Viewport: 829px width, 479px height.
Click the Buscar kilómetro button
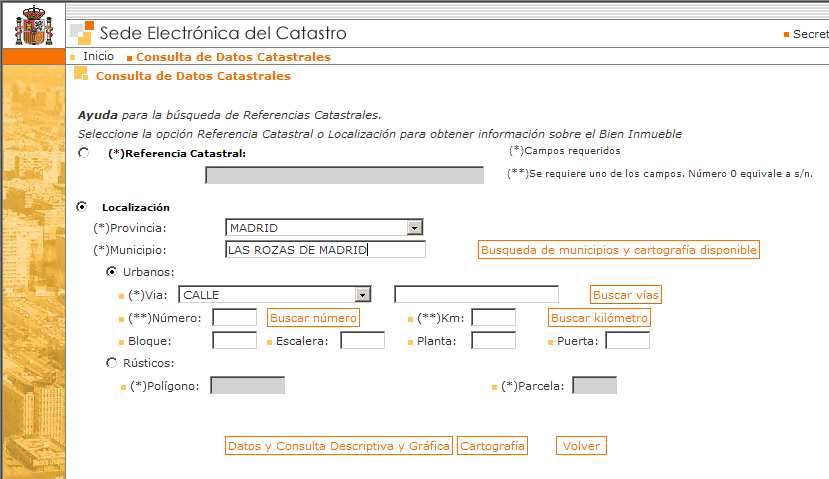click(599, 318)
